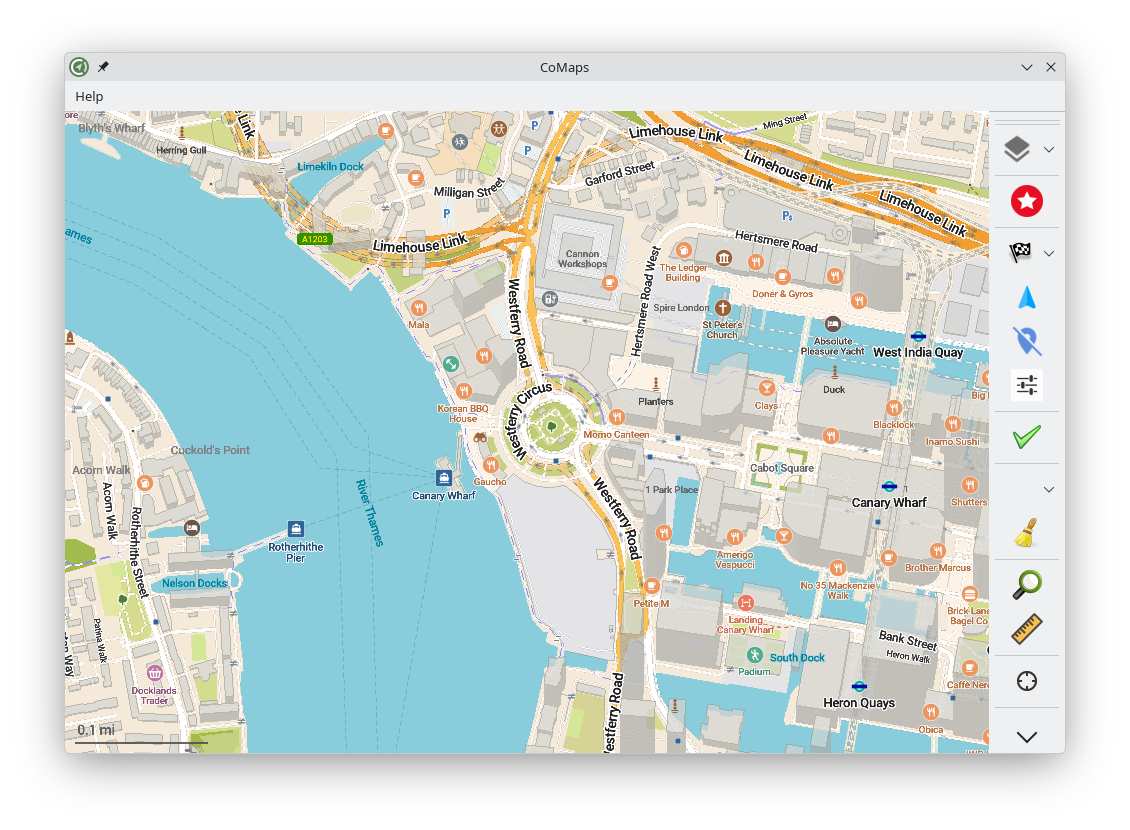Click the Rotherhithe Pier ferry icon
The image size is (1130, 830).
tap(295, 529)
